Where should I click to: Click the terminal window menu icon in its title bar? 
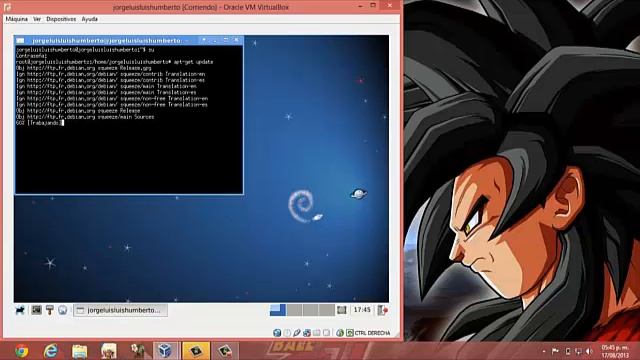[20, 40]
